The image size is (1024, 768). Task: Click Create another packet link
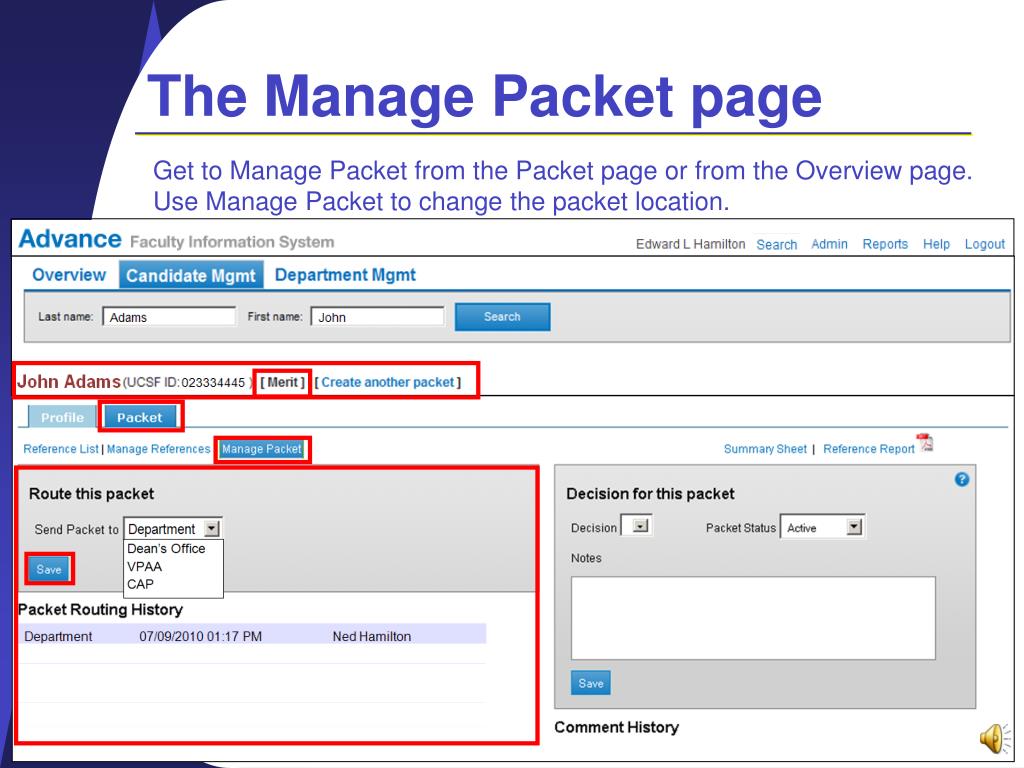click(x=387, y=383)
